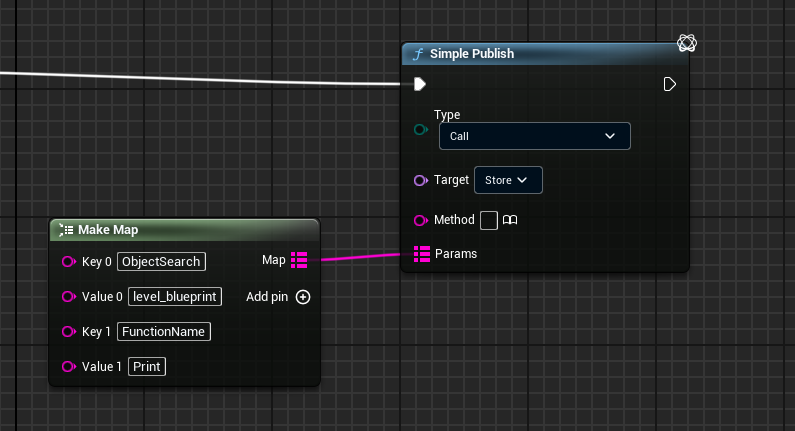
Task: Click the Add pin plus icon
Action: click(x=303, y=297)
